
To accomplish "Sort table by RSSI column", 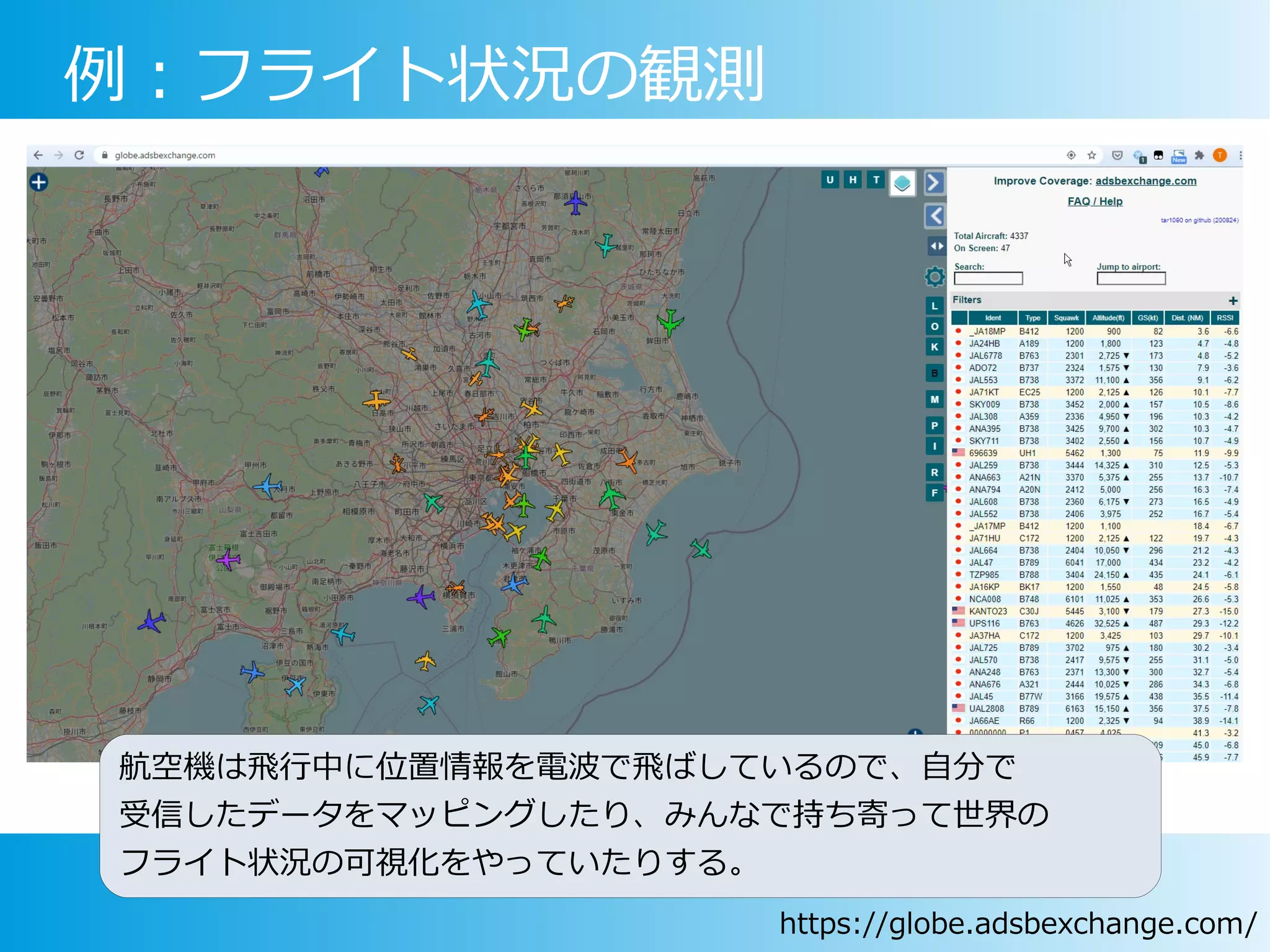I will [x=1225, y=318].
